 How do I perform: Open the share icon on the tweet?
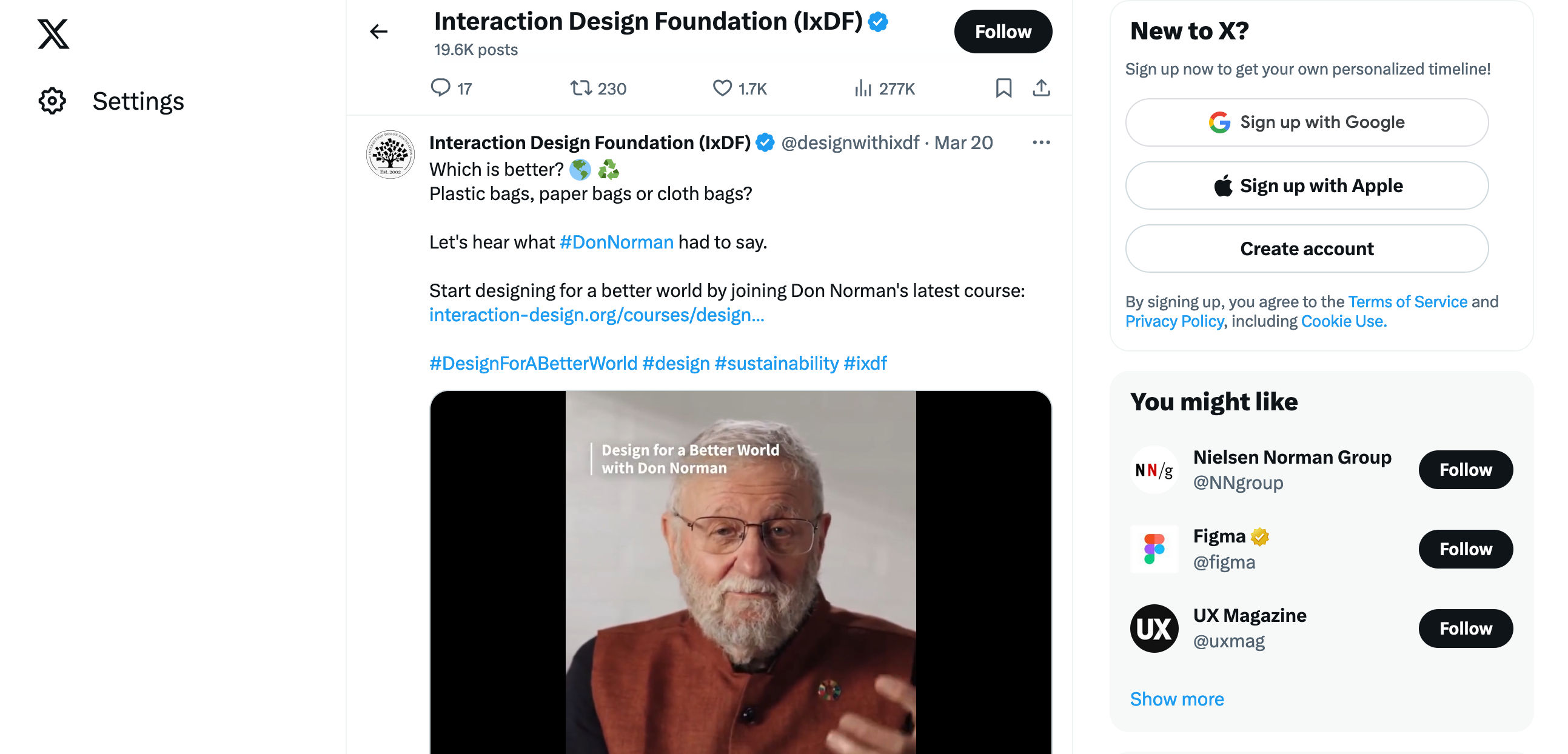click(x=1042, y=88)
